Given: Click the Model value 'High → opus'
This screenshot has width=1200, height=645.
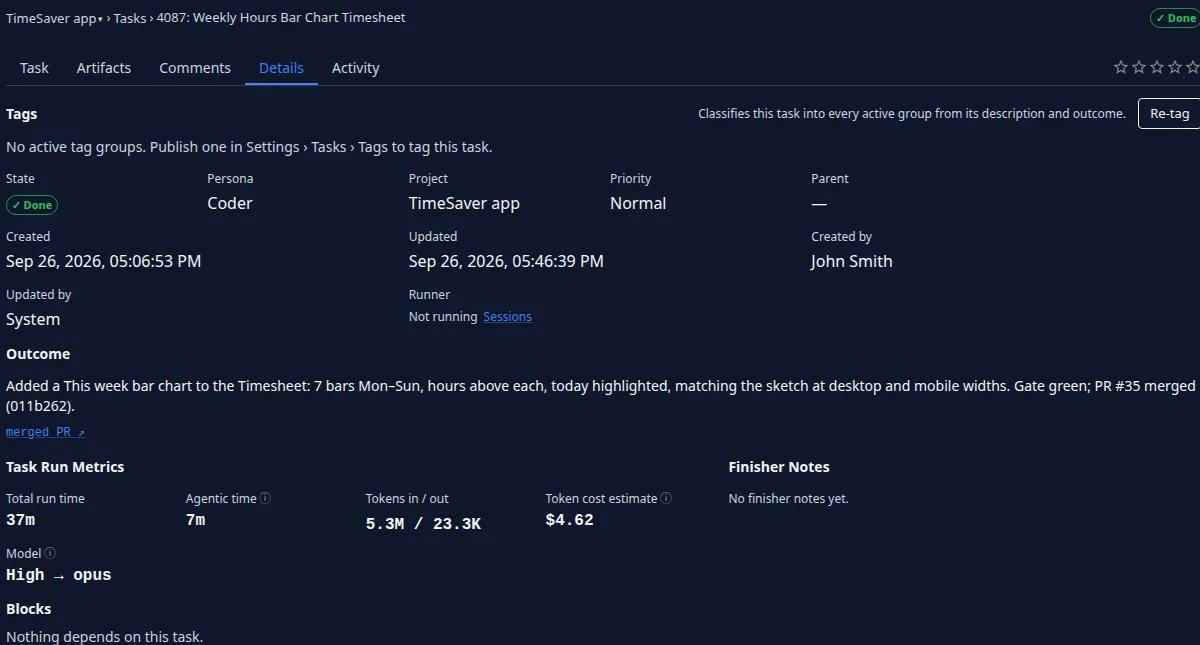Looking at the screenshot, I should (59, 575).
